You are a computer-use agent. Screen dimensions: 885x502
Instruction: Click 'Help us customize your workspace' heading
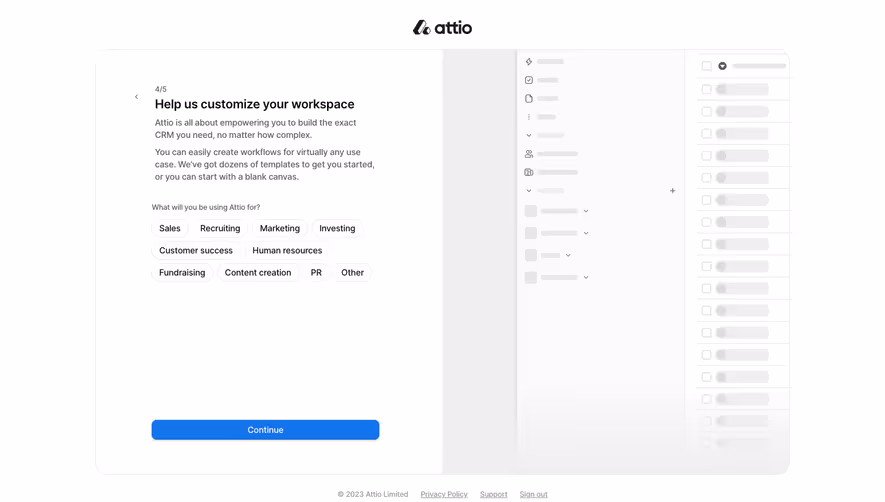coord(255,104)
